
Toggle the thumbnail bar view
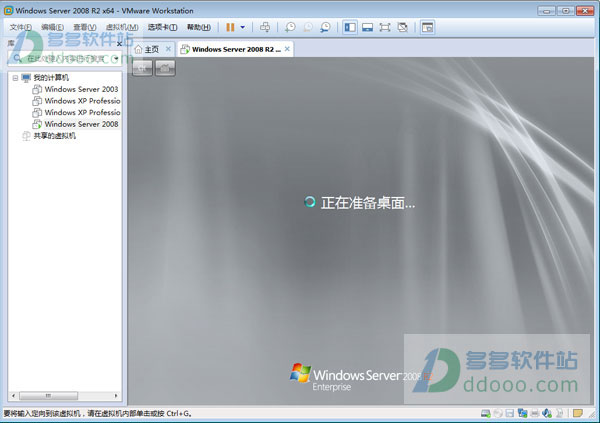tap(367, 27)
